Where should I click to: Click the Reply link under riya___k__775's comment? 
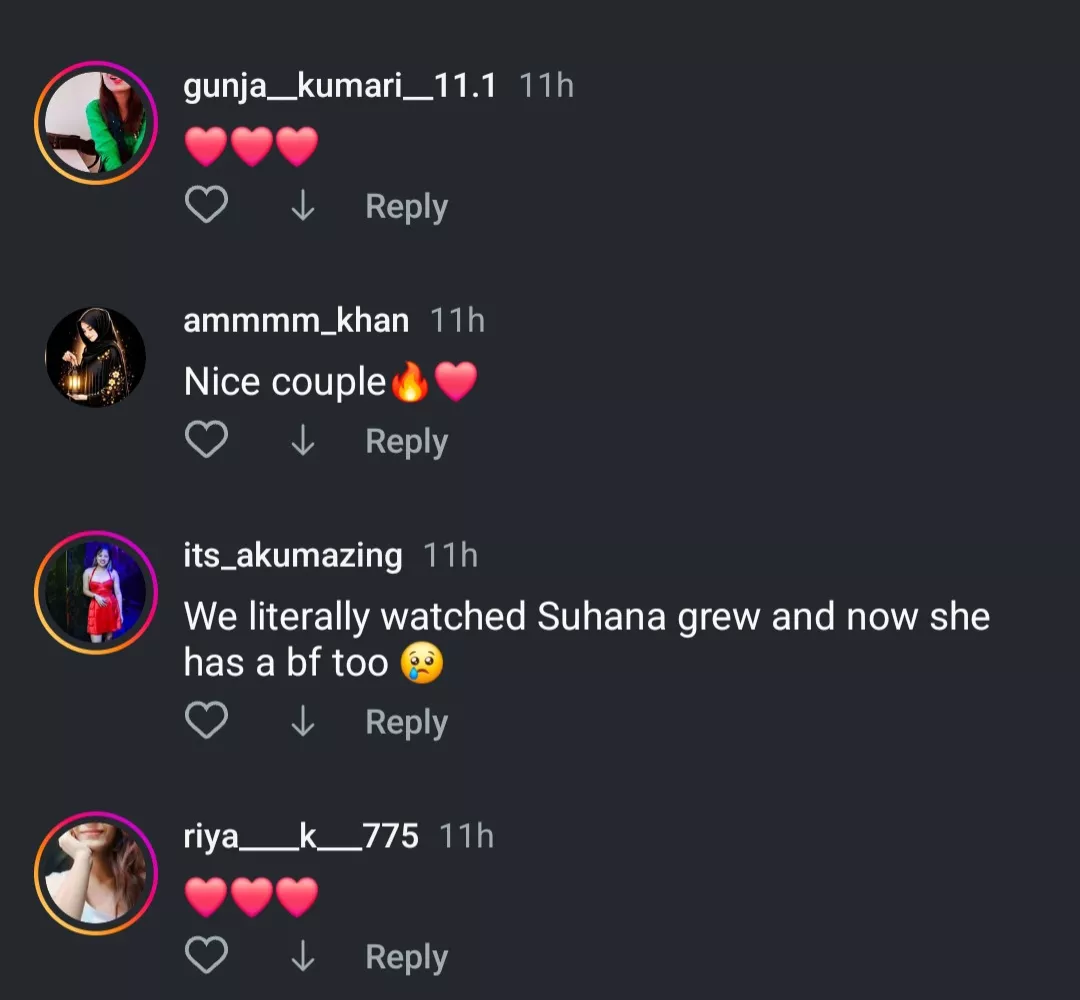coord(404,956)
